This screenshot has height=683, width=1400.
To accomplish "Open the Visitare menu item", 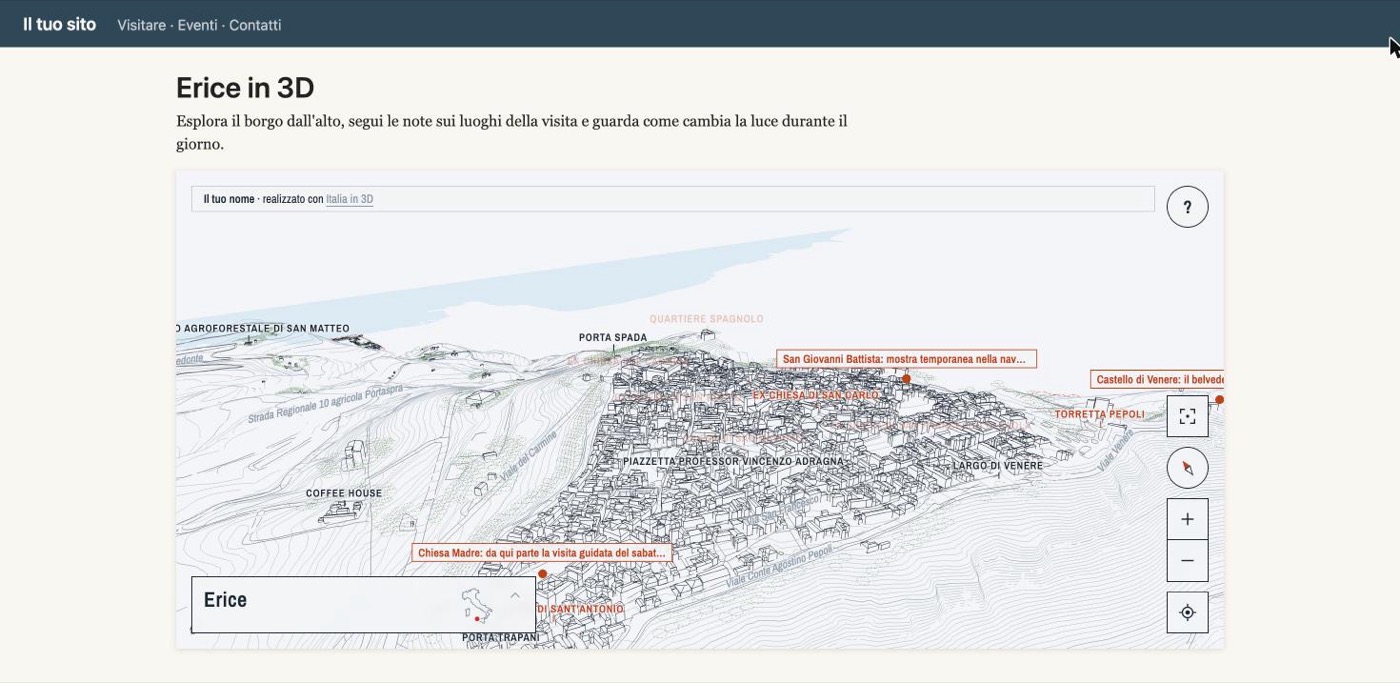I will [x=141, y=25].
